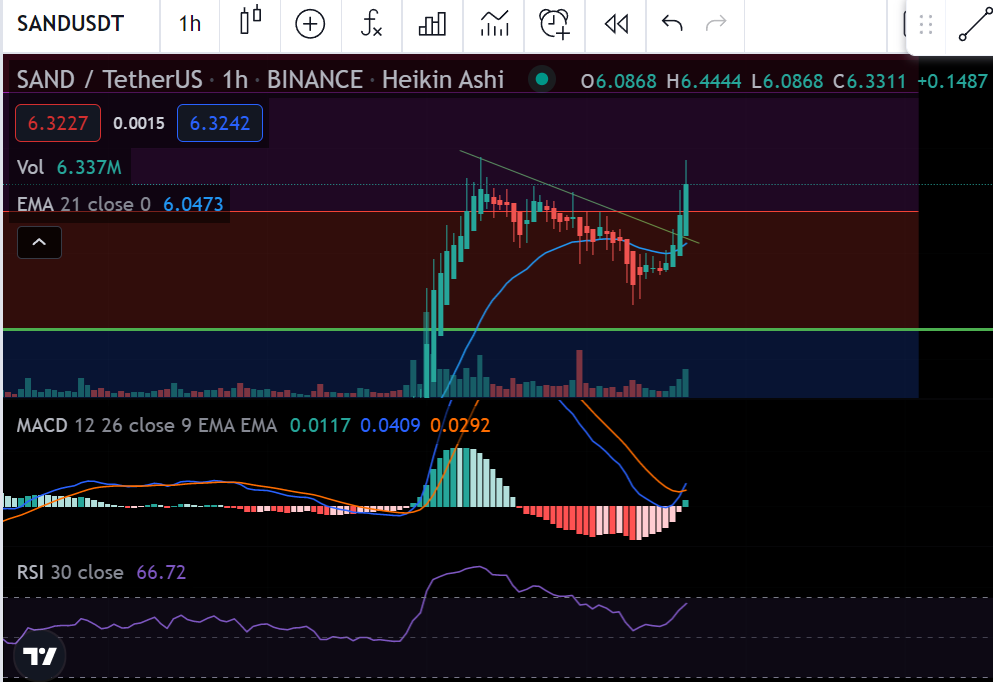Collapse the indicator legend with the chevron
993x682 pixels.
click(39, 243)
